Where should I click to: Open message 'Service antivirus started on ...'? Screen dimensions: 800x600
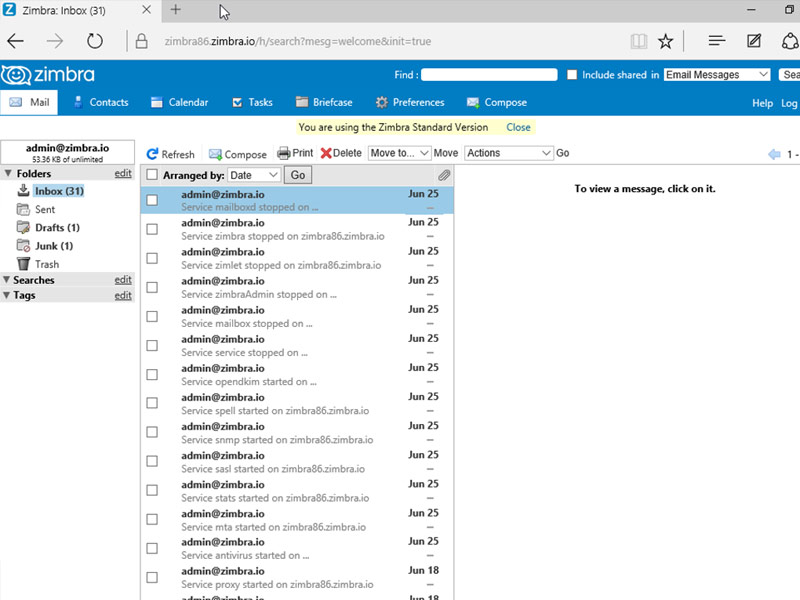click(297, 548)
